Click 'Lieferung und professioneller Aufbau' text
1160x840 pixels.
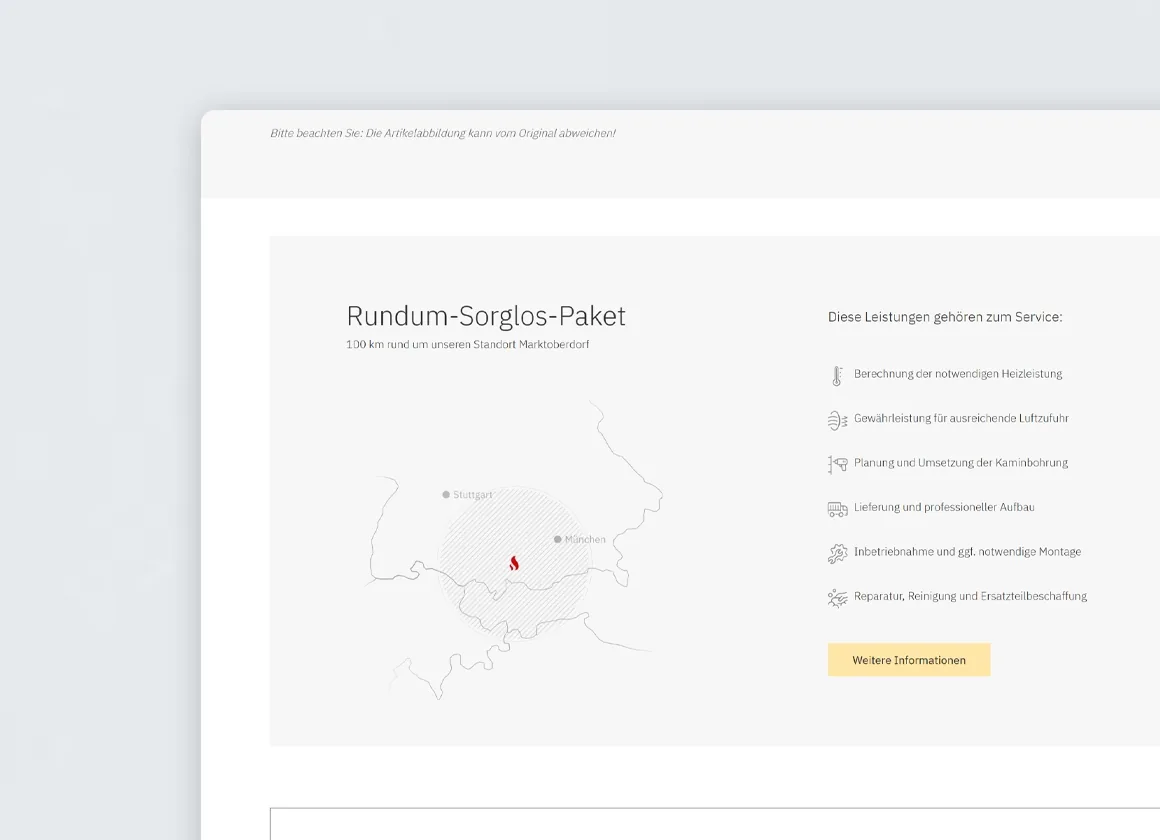tap(944, 507)
